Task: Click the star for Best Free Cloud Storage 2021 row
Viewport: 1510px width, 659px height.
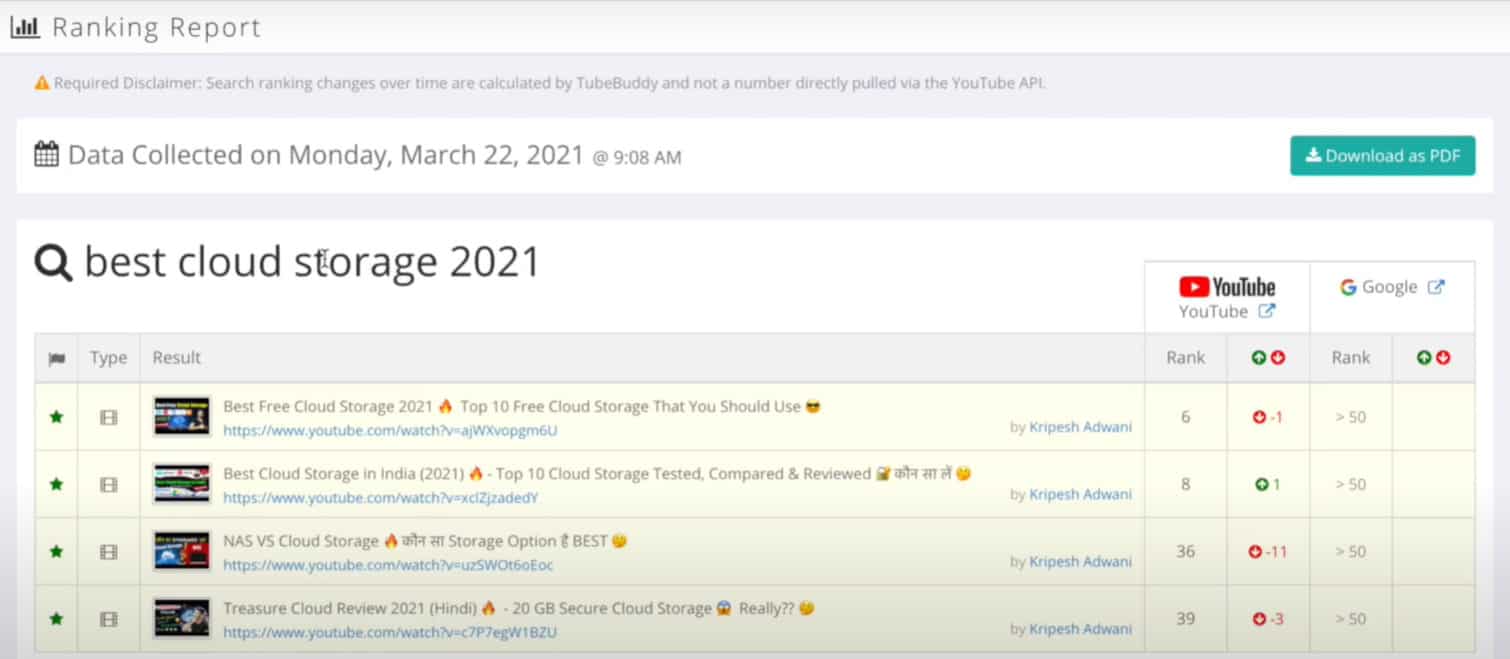Action: pyautogui.click(x=56, y=417)
